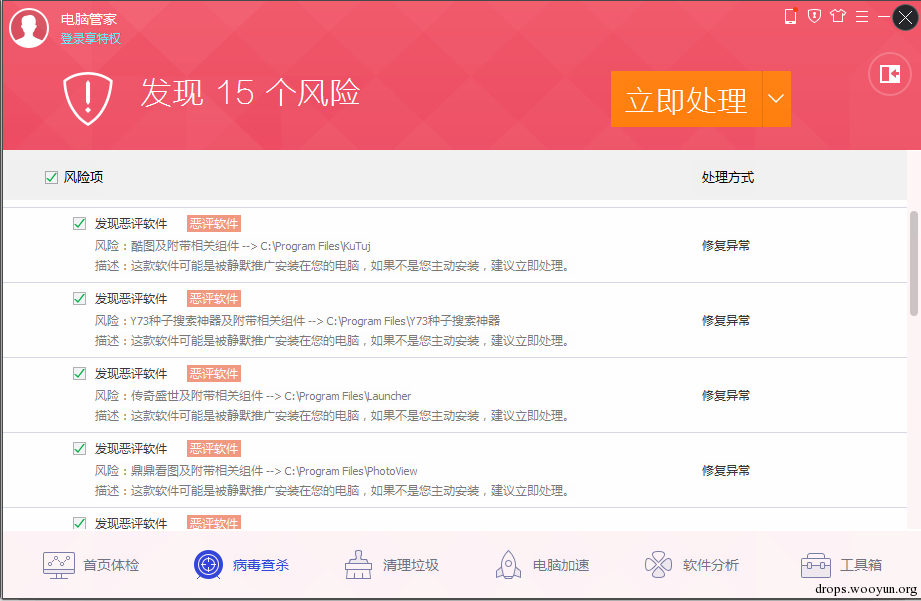Toggle the partially visible fifth risk checkbox
Image resolution: width=921 pixels, height=601 pixels.
(79, 523)
